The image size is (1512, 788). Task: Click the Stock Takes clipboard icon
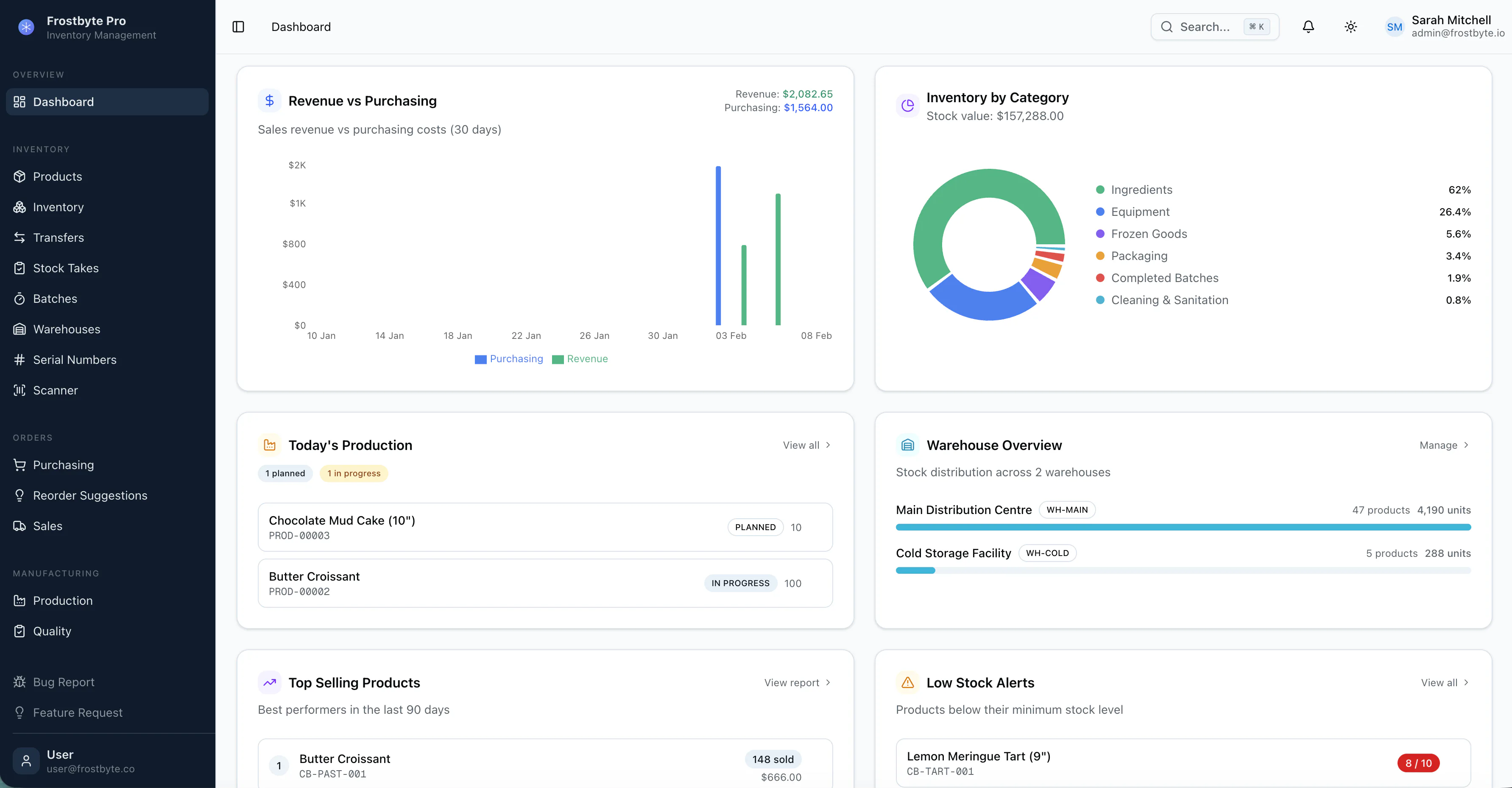20,268
